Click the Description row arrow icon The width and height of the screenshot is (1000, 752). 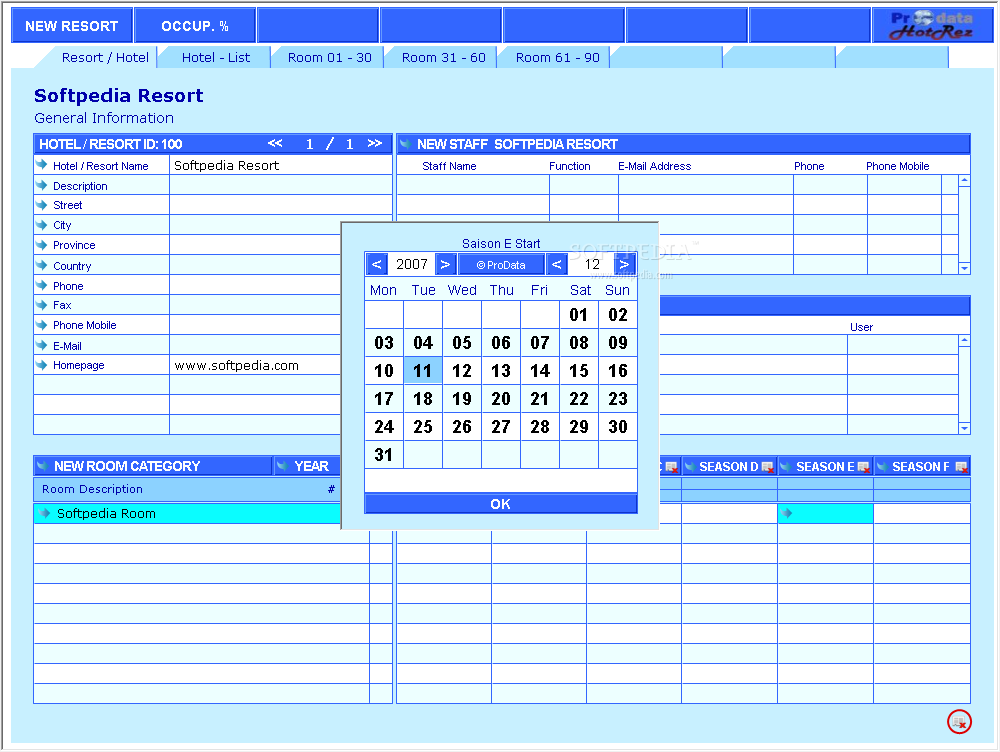tap(42, 185)
